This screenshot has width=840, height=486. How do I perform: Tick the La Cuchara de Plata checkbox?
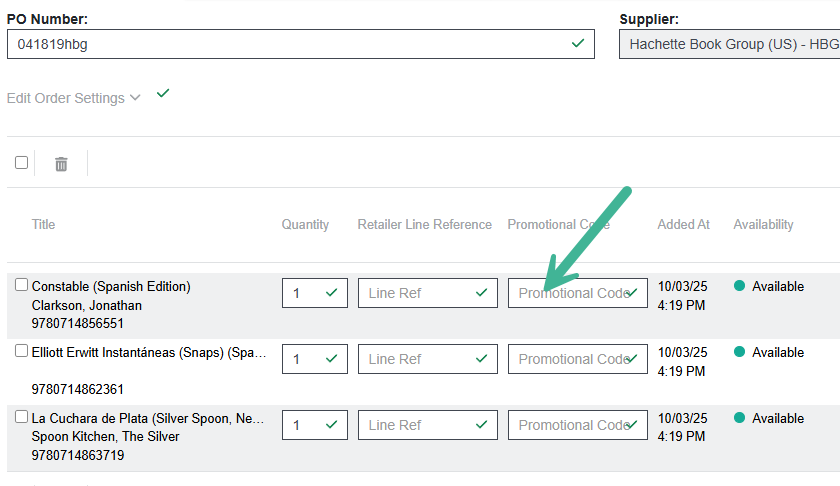coord(21,417)
